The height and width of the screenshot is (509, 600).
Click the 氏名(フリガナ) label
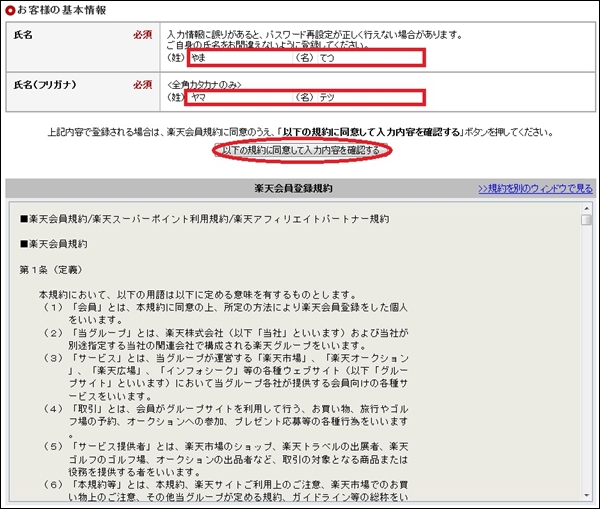click(45, 85)
